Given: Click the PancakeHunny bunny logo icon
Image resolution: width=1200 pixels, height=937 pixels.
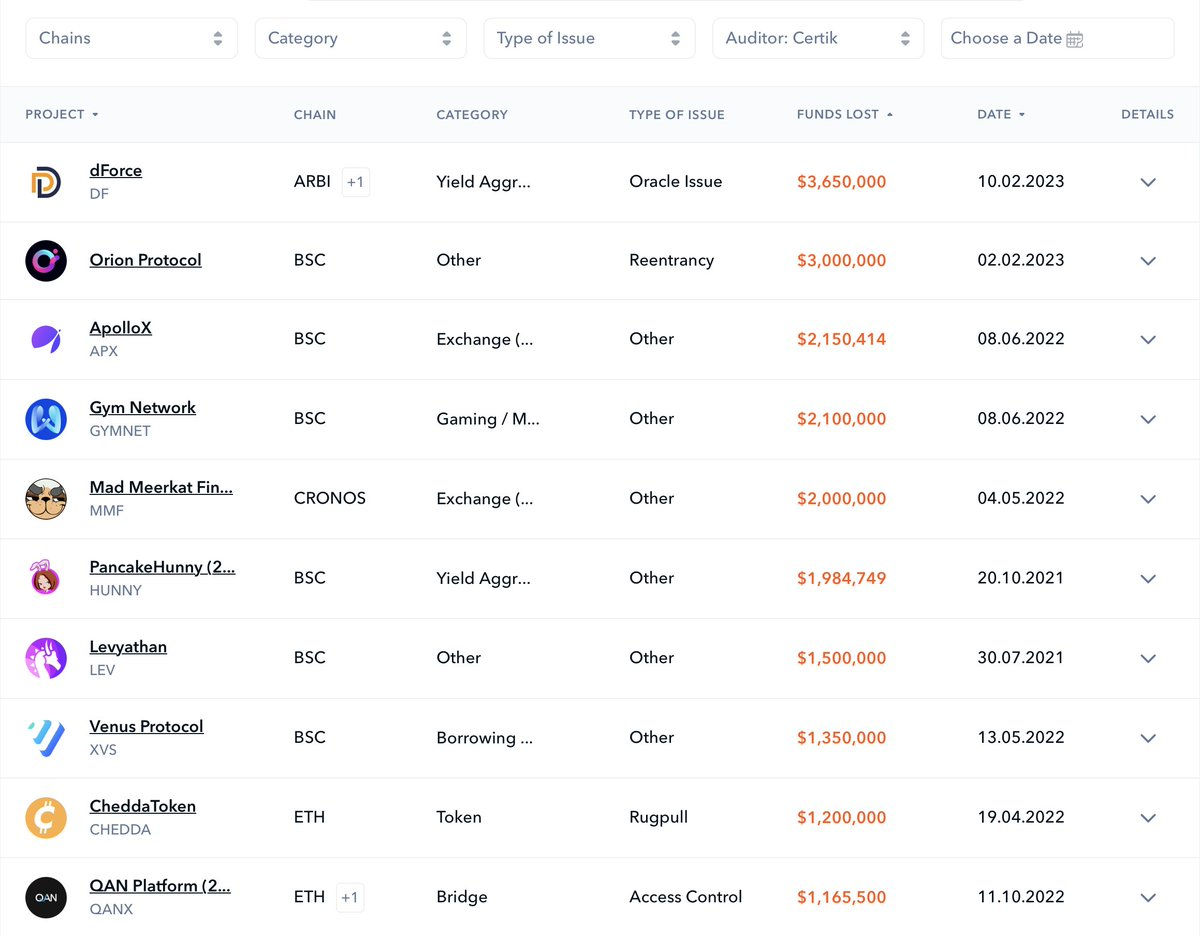Looking at the screenshot, I should tap(46, 578).
